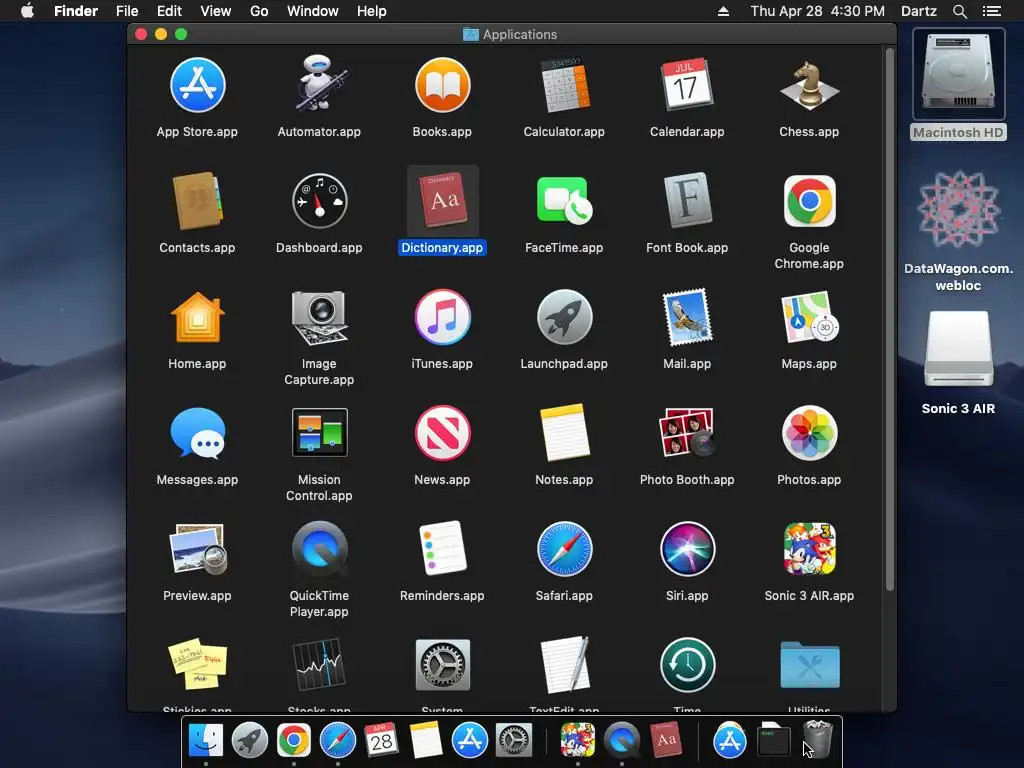Select the Stickies sticky notes icon
The image size is (1024, 768).
[x=197, y=665]
